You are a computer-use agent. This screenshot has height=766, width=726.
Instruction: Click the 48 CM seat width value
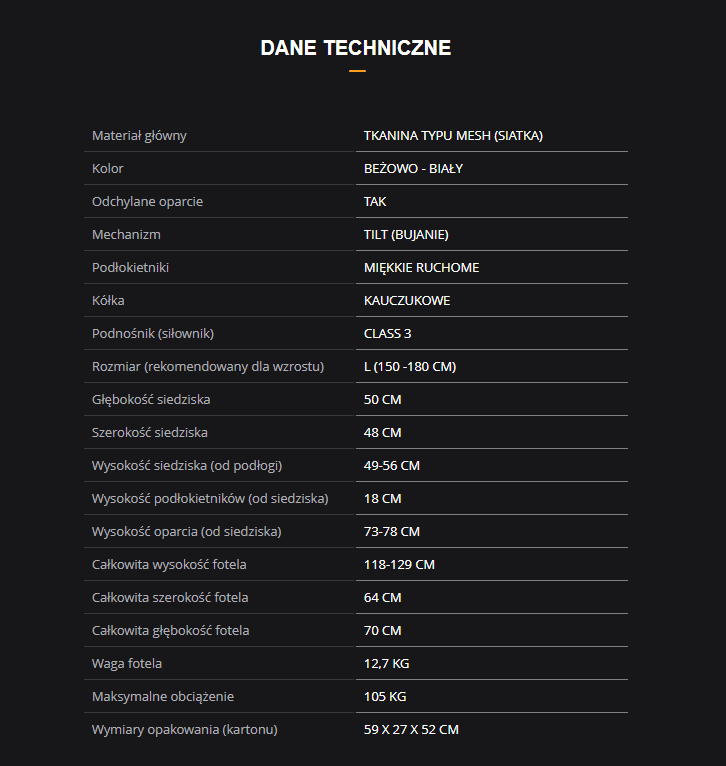coord(383,433)
